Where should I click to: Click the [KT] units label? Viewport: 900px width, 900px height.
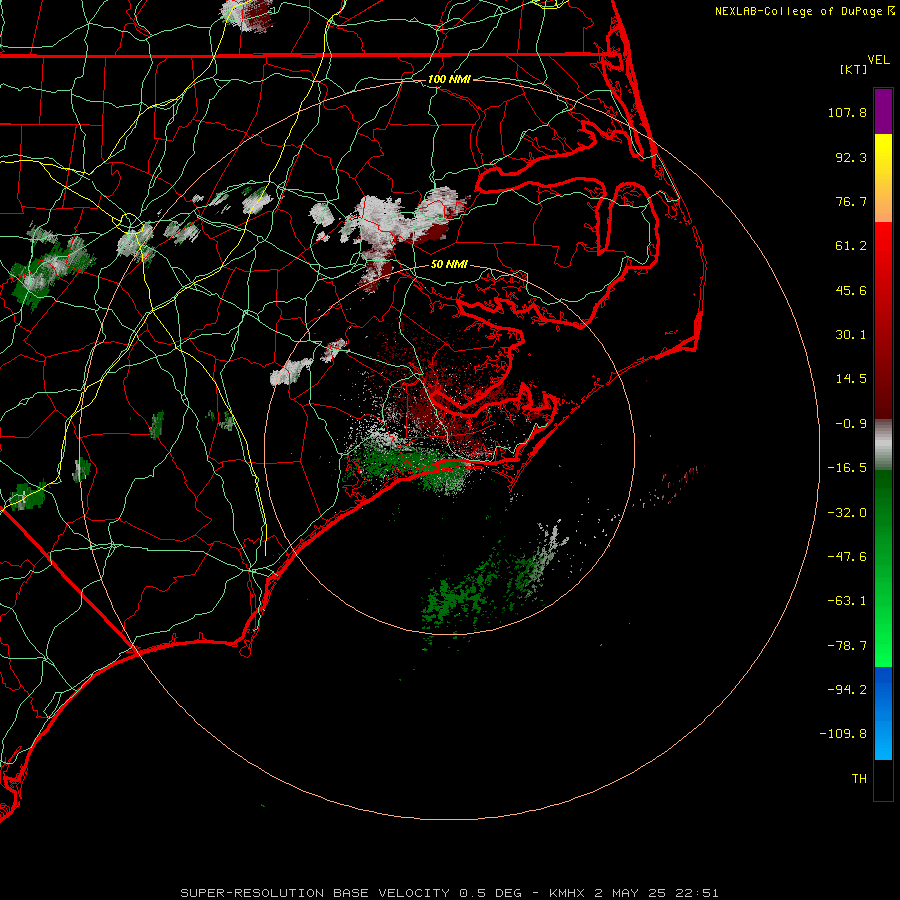pyautogui.click(x=853, y=69)
